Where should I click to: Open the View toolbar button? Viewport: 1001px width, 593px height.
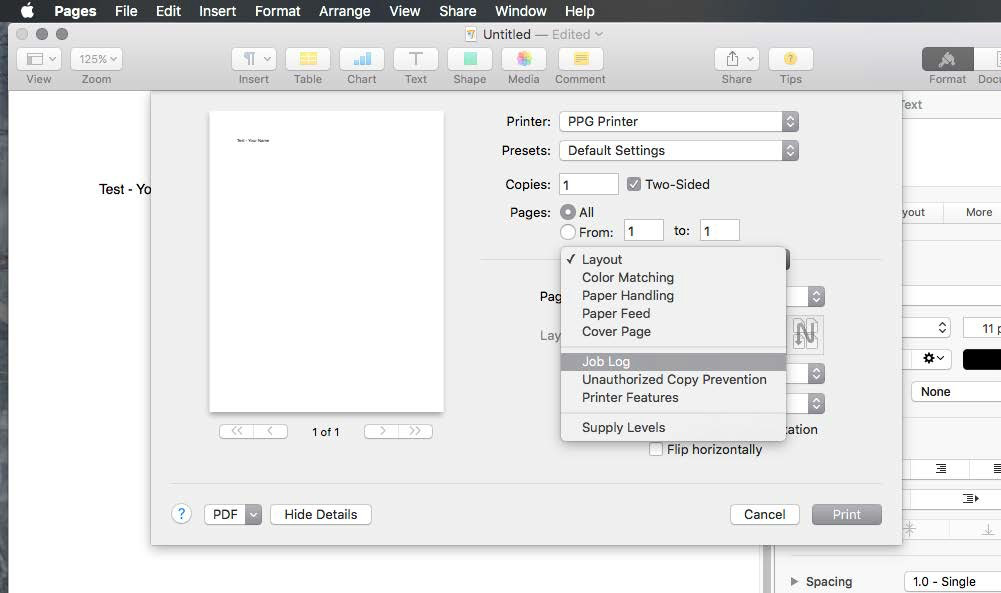pos(38,59)
